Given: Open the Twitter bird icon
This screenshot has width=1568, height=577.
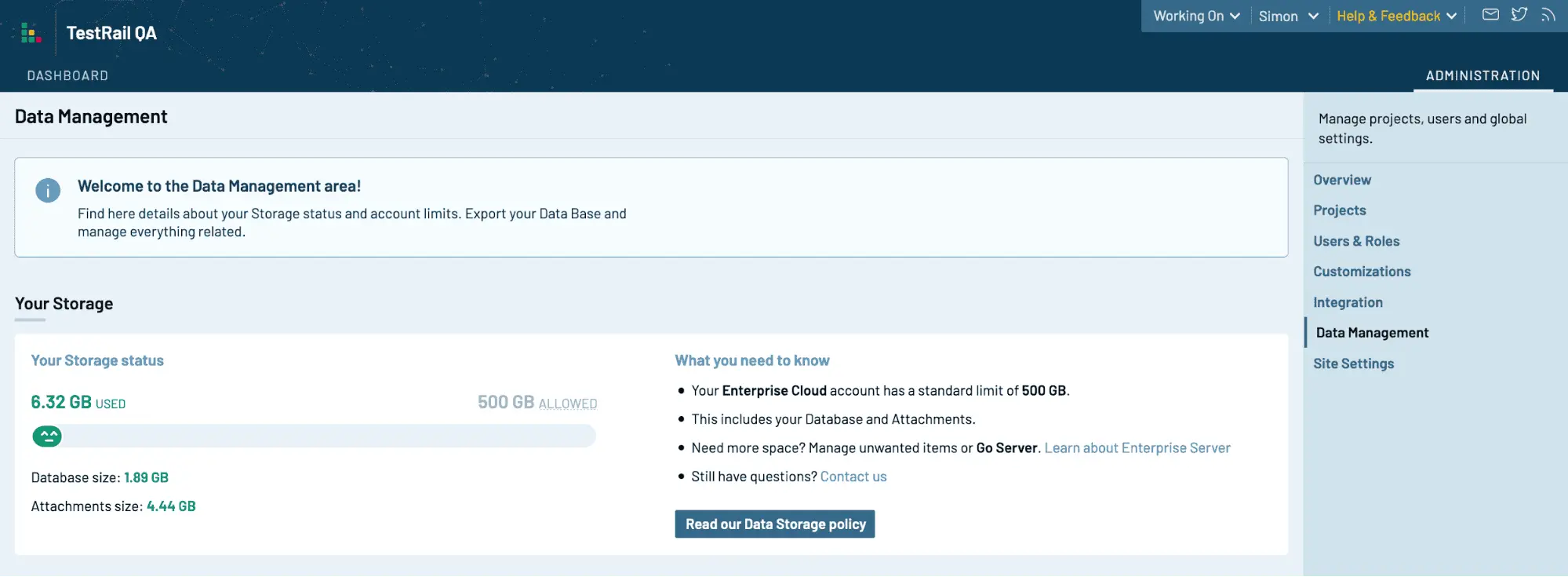Looking at the screenshot, I should [x=1519, y=15].
